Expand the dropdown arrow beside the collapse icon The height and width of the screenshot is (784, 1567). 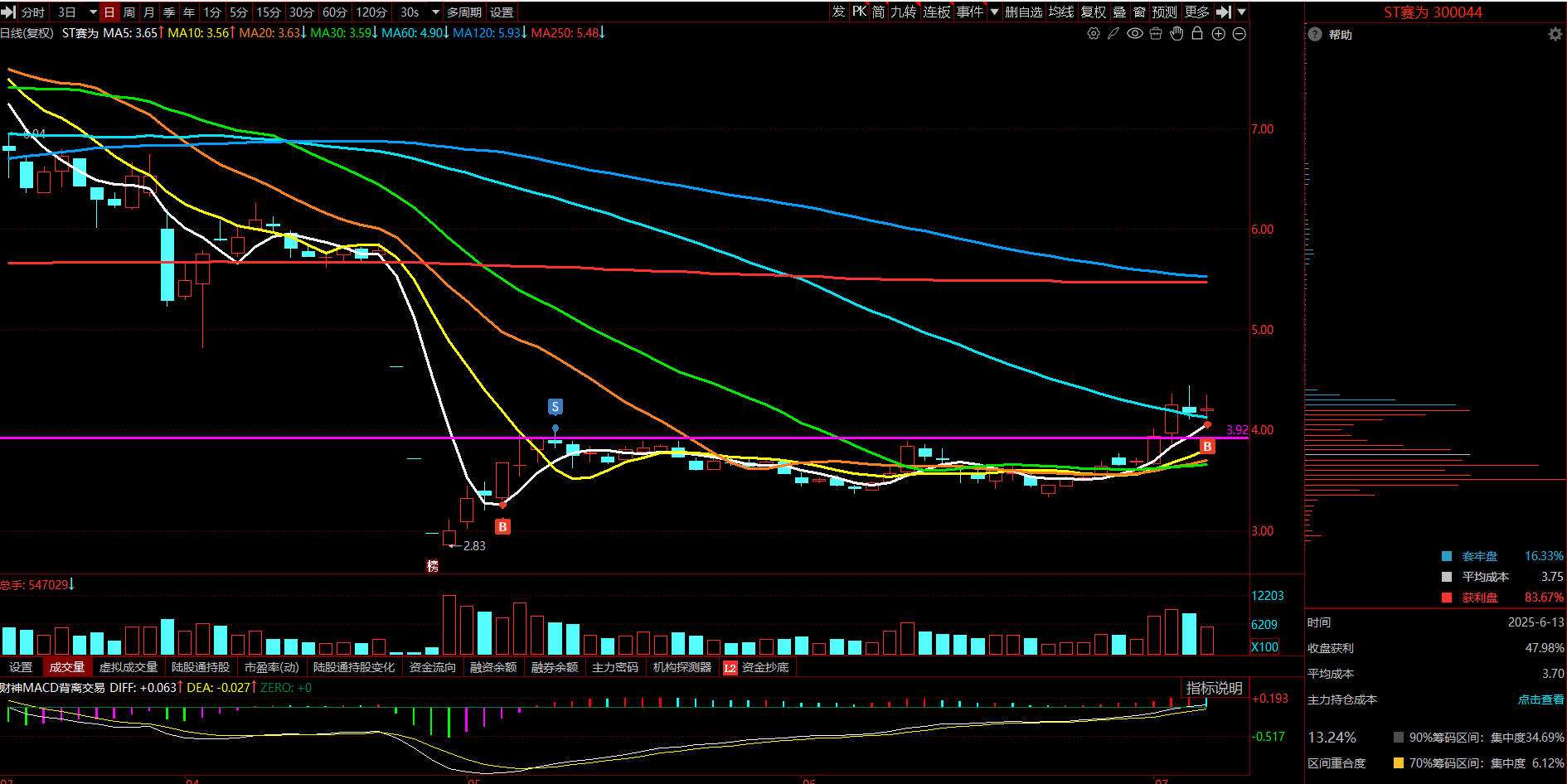pos(1241,12)
